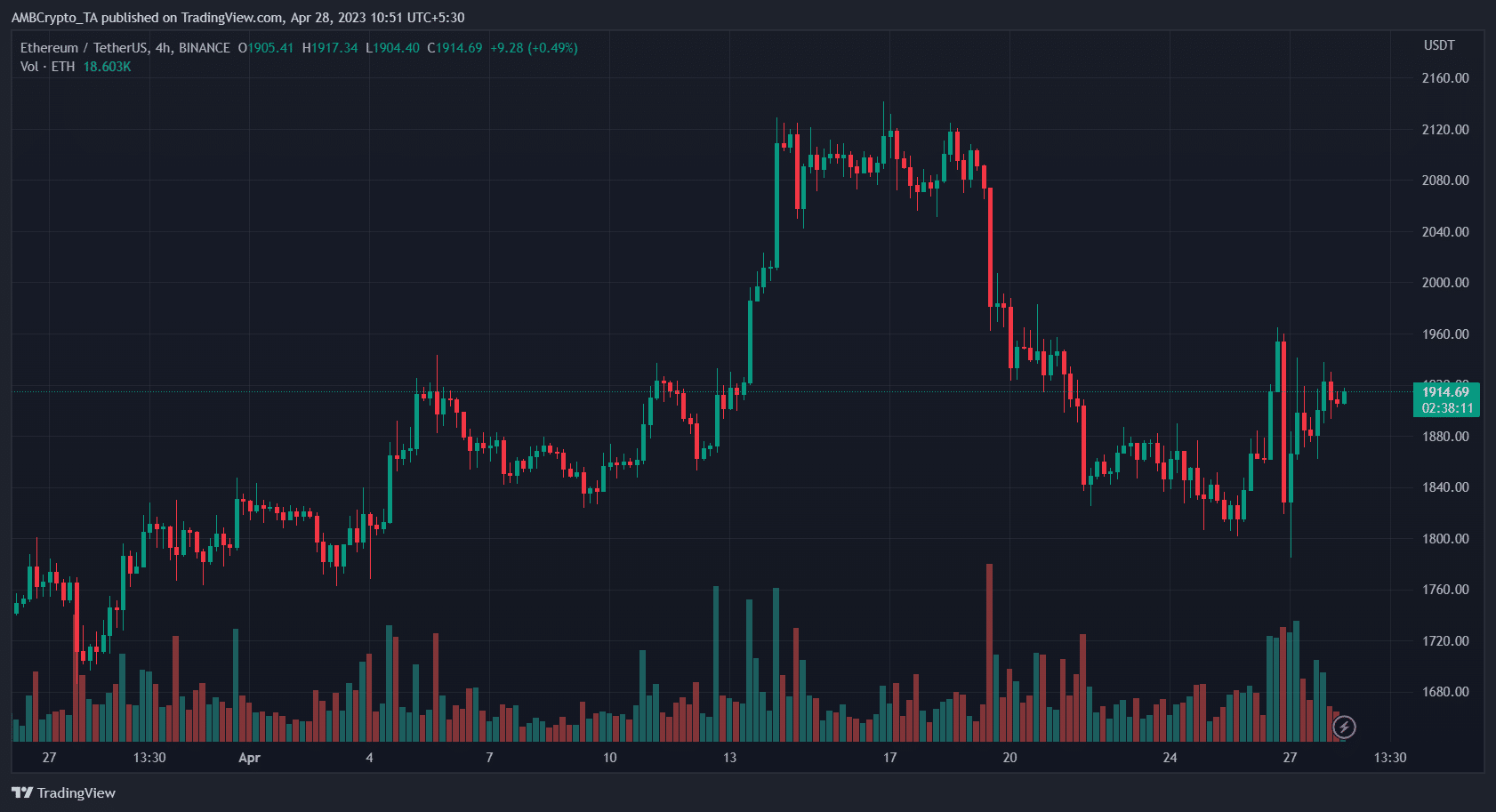The width and height of the screenshot is (1496, 812).
Task: Click the USDT currency label on the price axis
Action: pos(1439,45)
